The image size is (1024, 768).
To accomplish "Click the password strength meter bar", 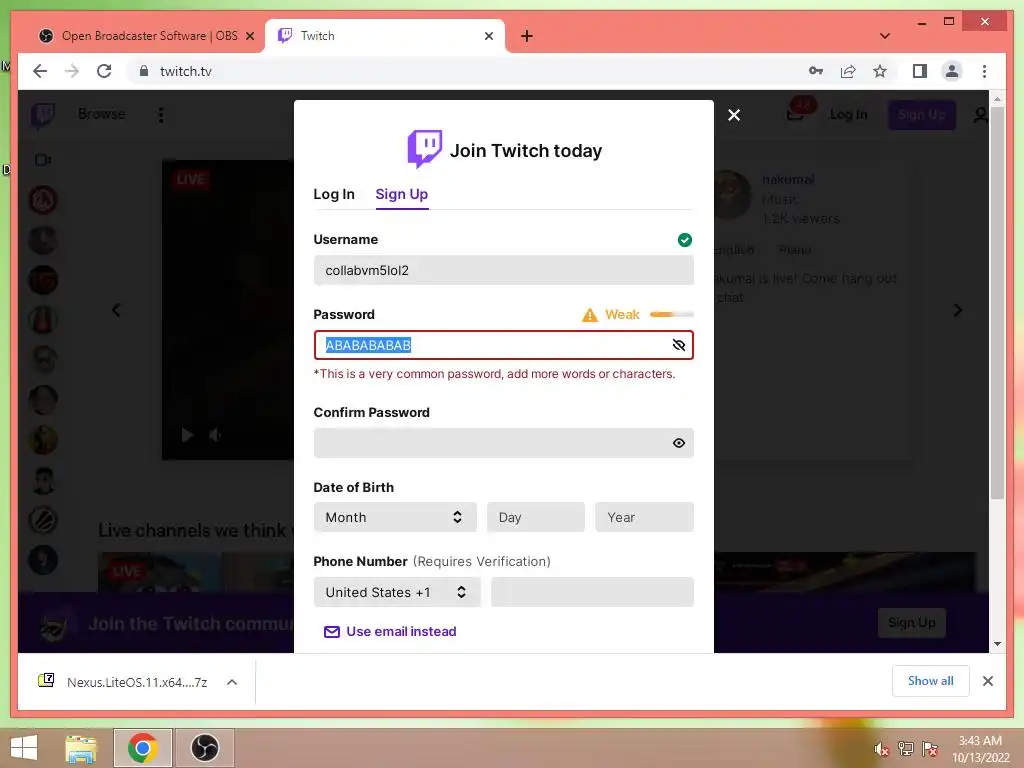I will point(671,315).
